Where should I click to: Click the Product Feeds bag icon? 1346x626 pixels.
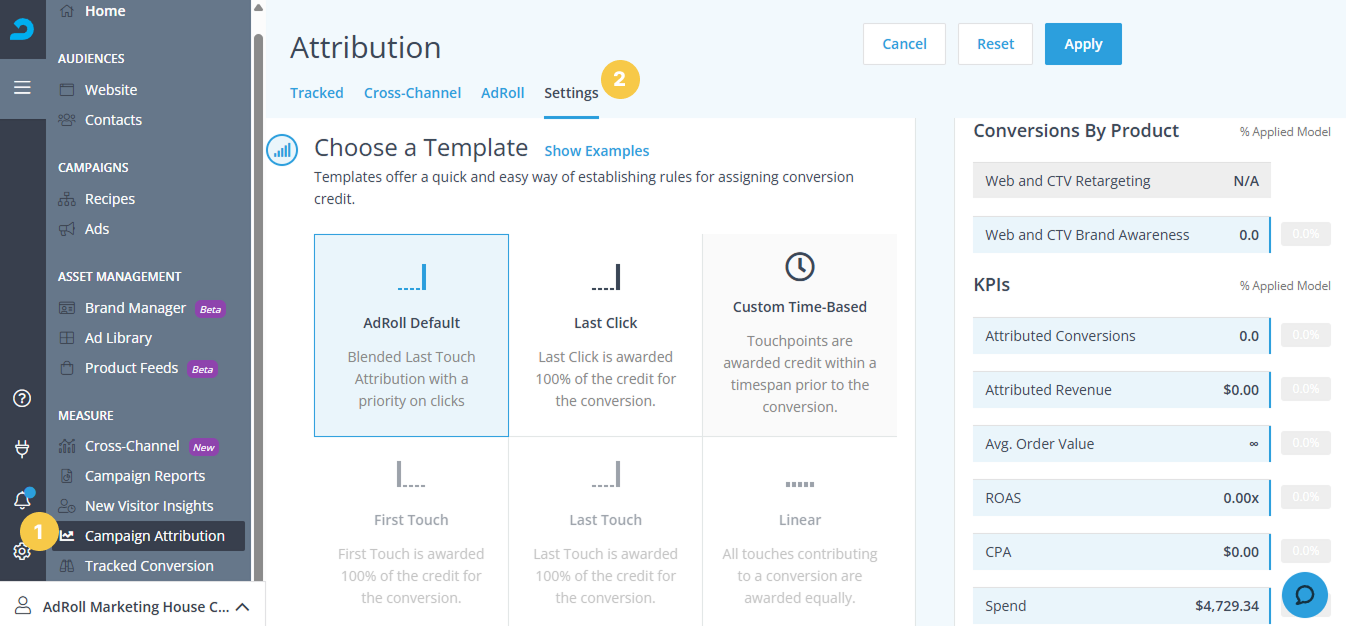coord(67,368)
